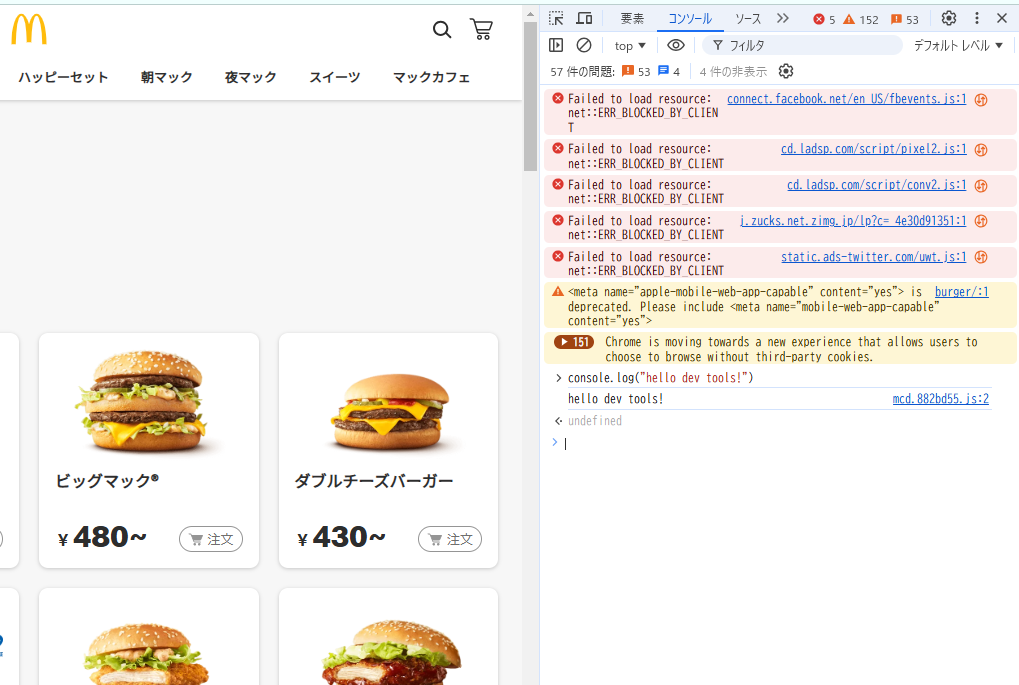Click the warnings count badge showing 152

tap(860, 19)
